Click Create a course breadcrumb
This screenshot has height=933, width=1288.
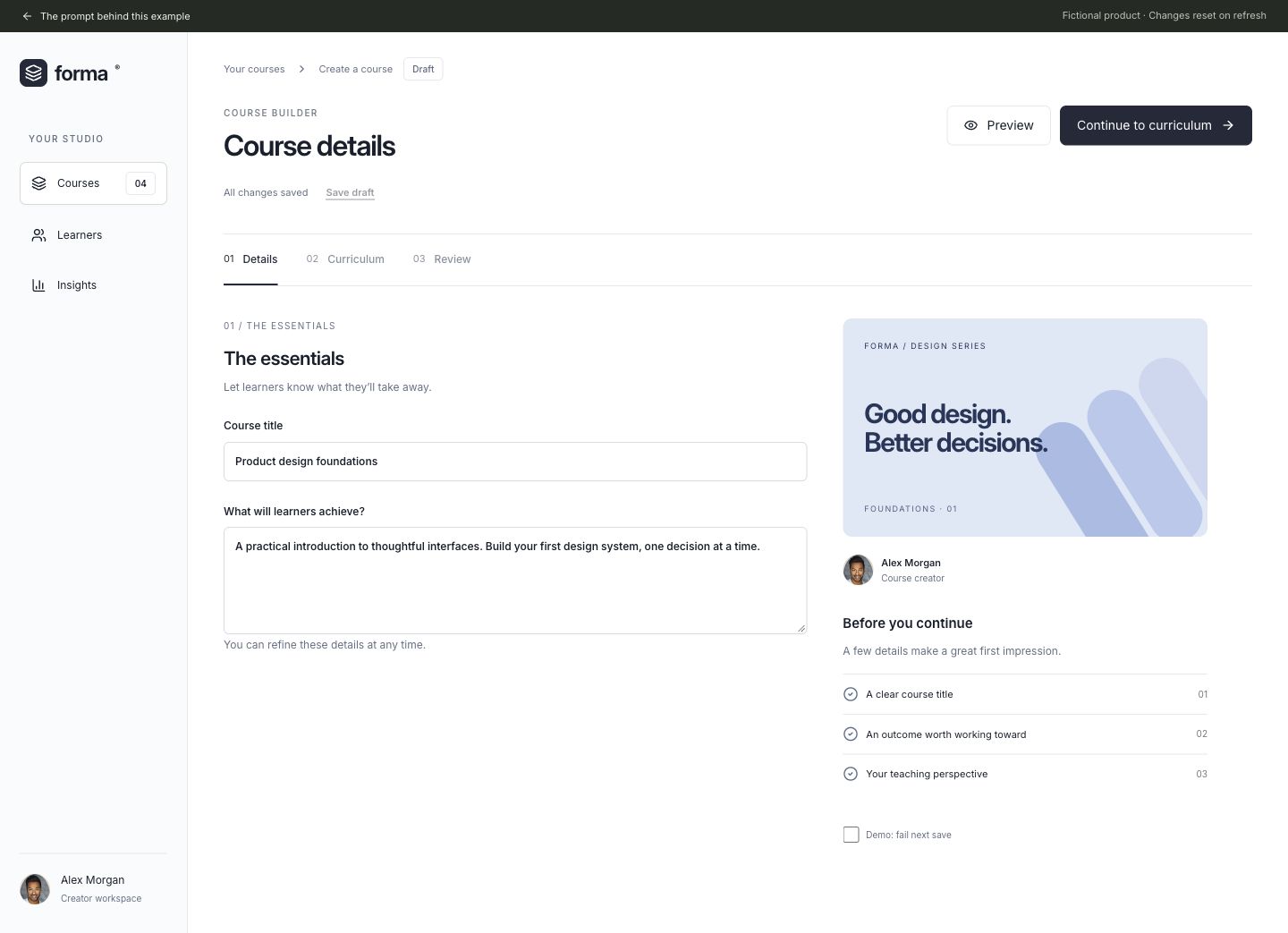355,69
